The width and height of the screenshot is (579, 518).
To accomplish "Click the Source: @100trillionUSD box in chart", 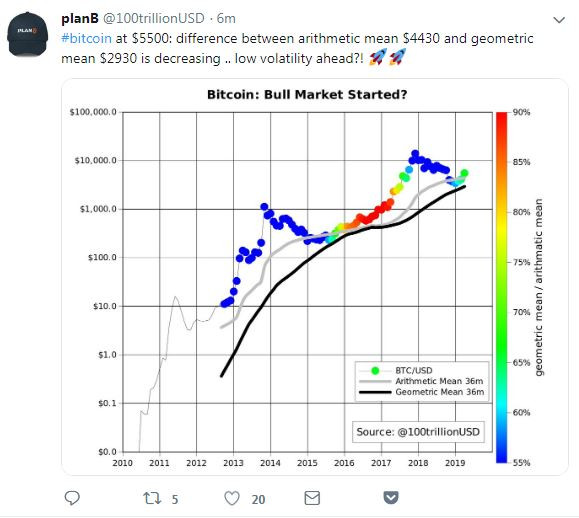I will coord(418,432).
